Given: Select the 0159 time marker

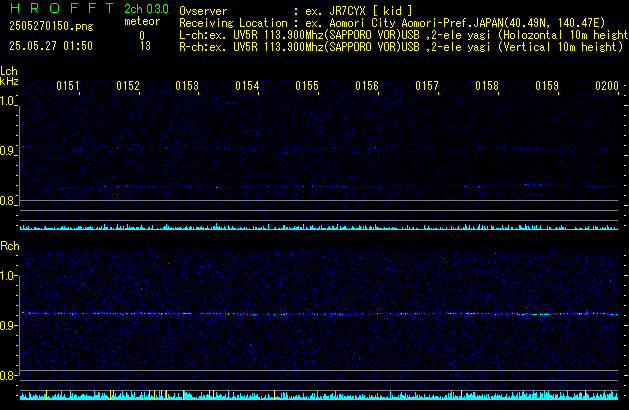Looking at the screenshot, I should pyautogui.click(x=547, y=86).
